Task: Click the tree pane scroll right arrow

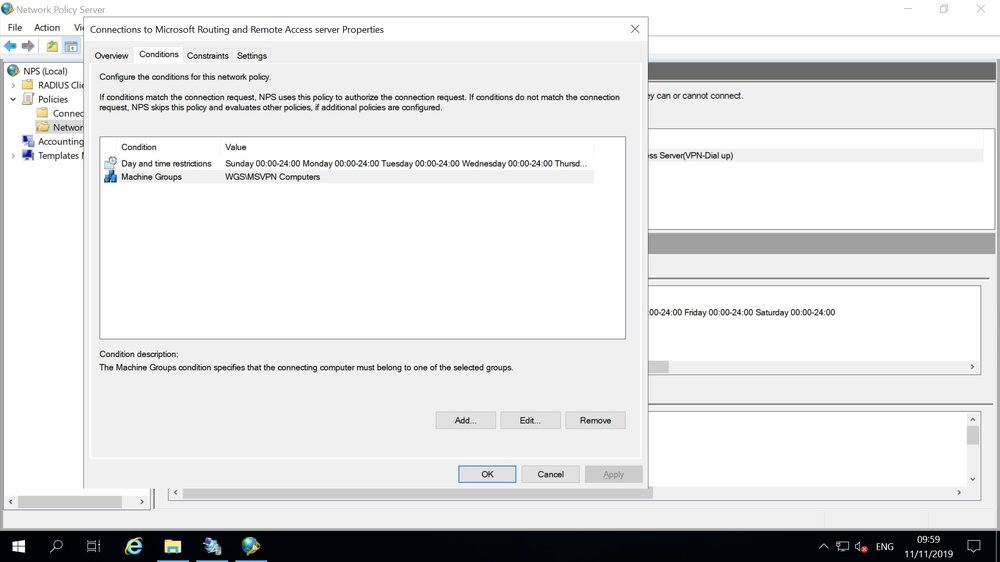Action: (142, 502)
